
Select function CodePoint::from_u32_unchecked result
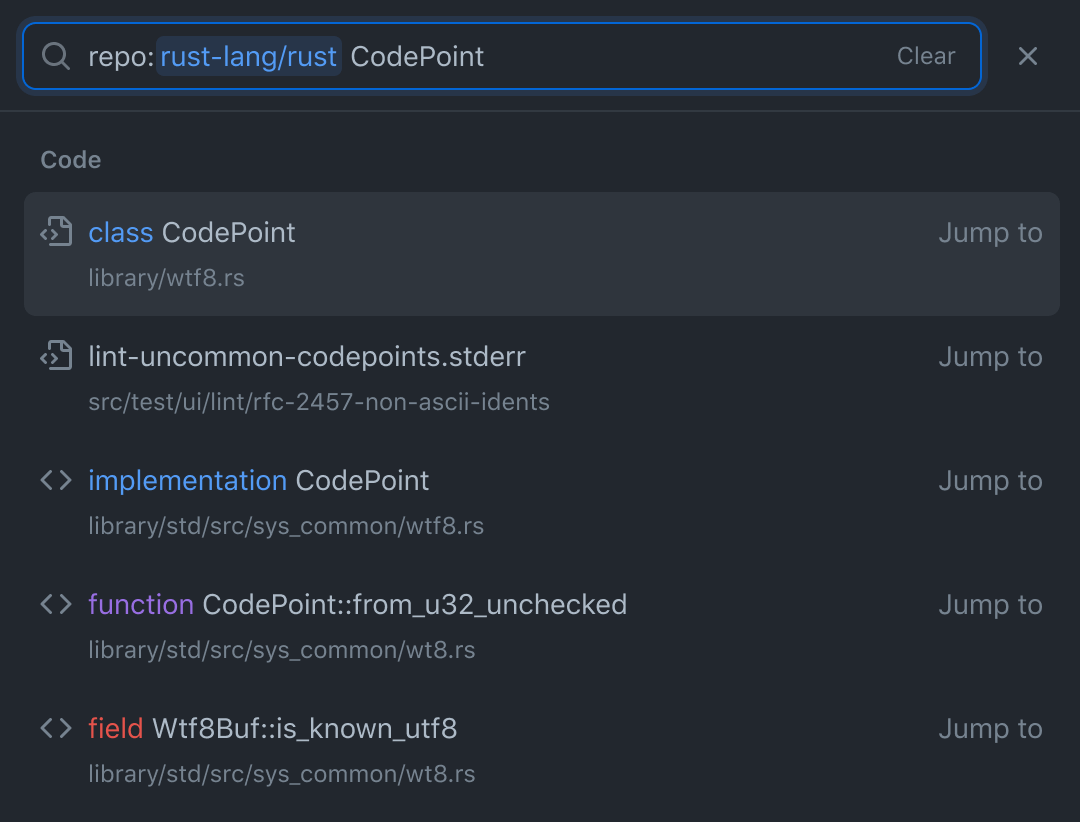[x=357, y=605]
